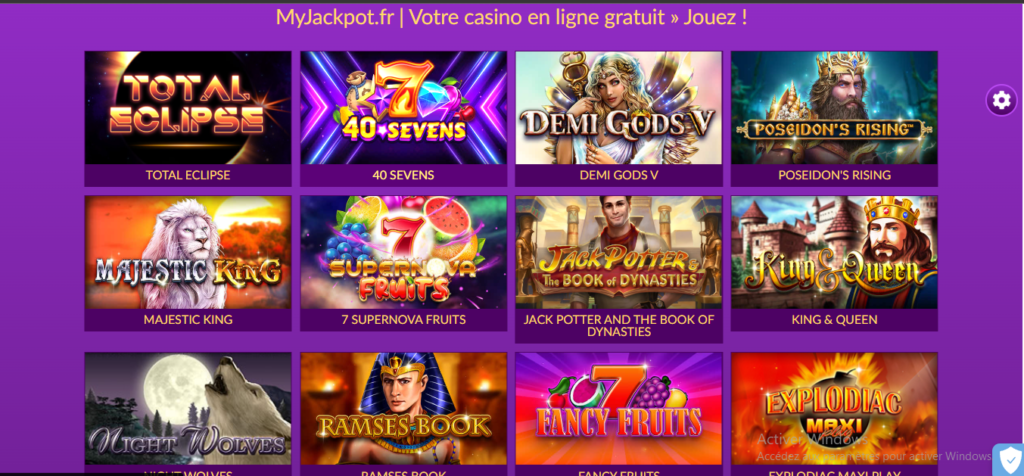Open the Demi Gods V game thumbnail
1024x476 pixels.
[618, 108]
